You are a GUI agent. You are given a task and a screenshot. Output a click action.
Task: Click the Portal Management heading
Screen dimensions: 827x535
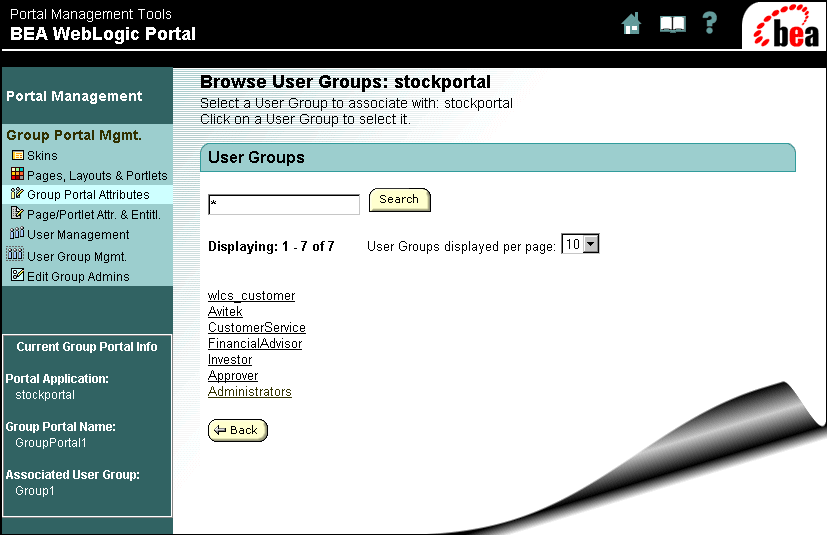coord(74,96)
